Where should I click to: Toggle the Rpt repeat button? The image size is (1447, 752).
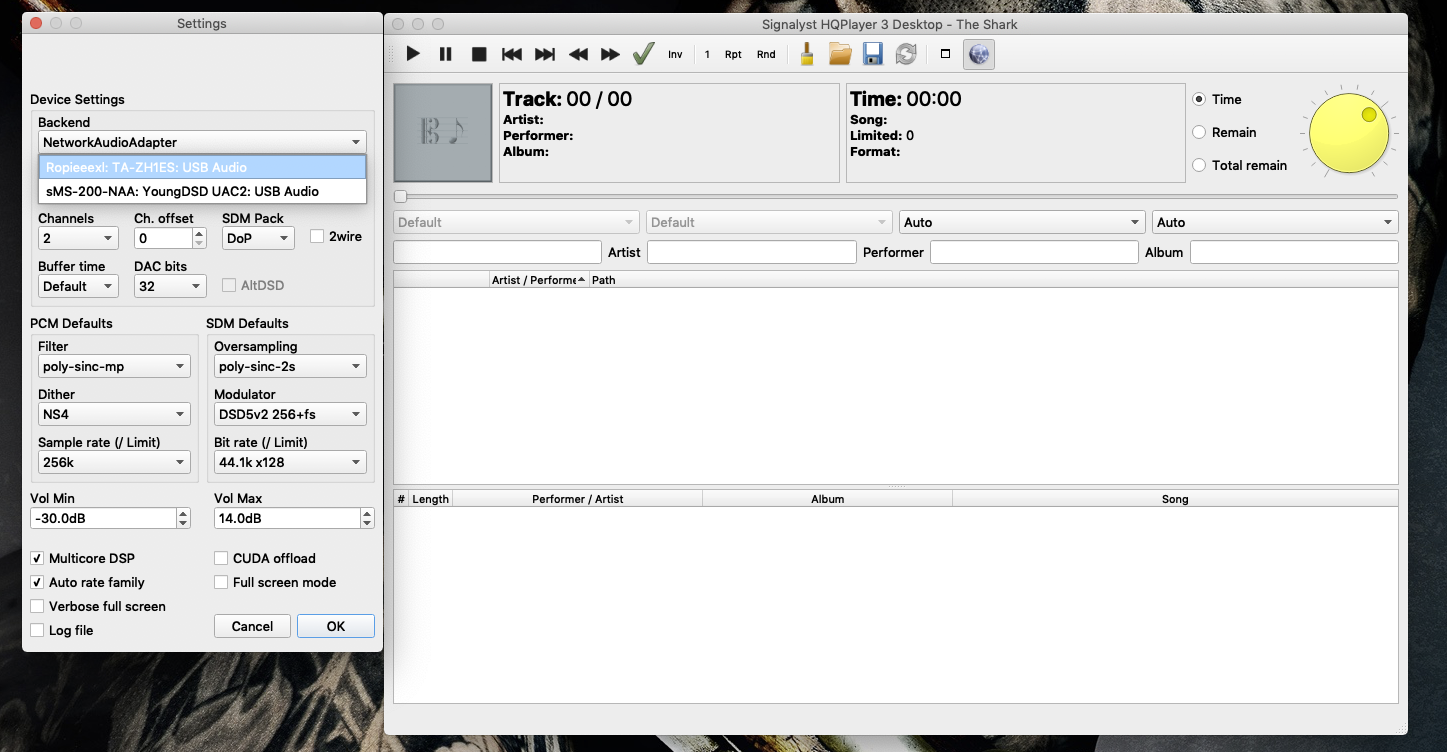point(733,54)
